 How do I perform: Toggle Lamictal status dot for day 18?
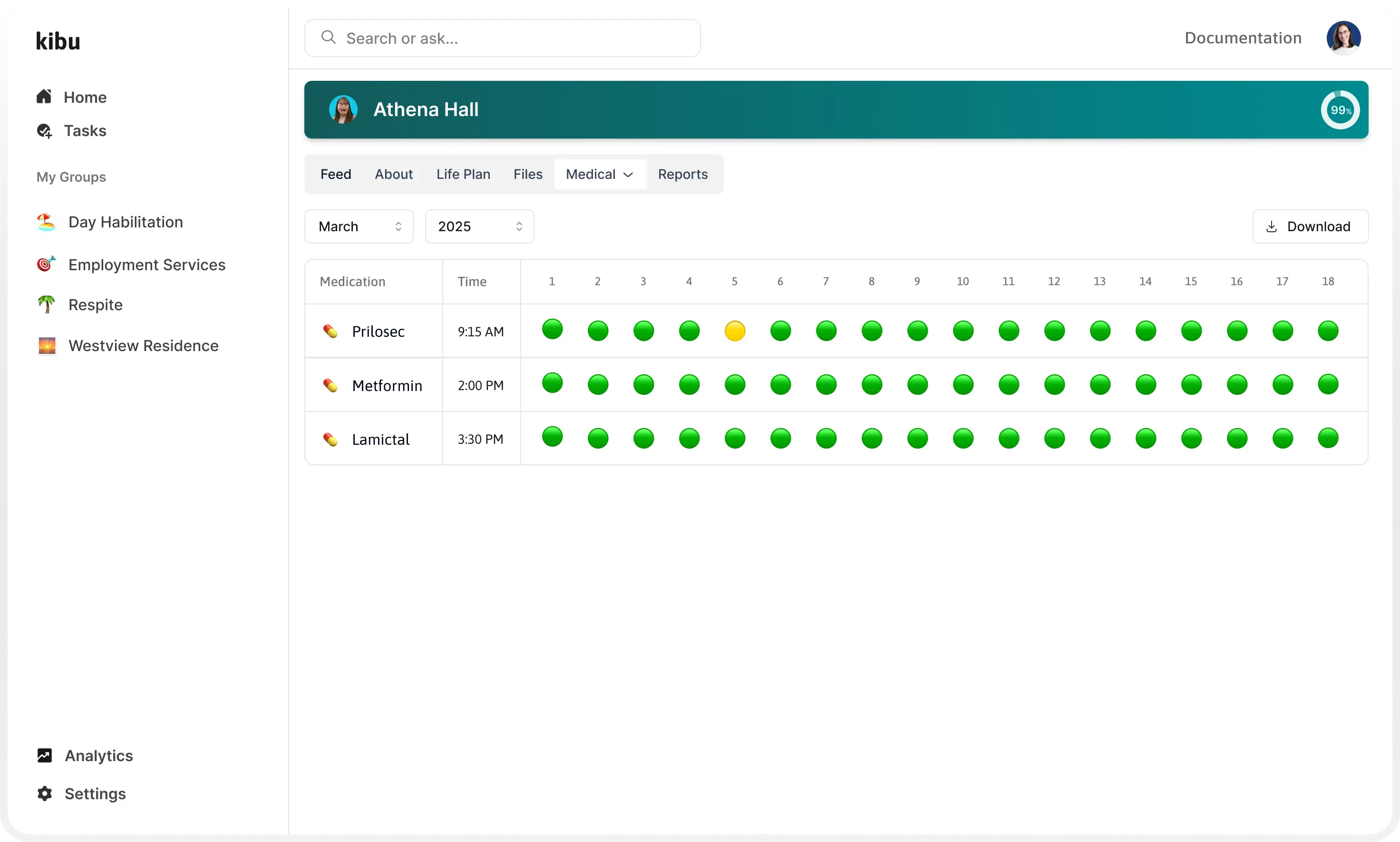(1328, 438)
